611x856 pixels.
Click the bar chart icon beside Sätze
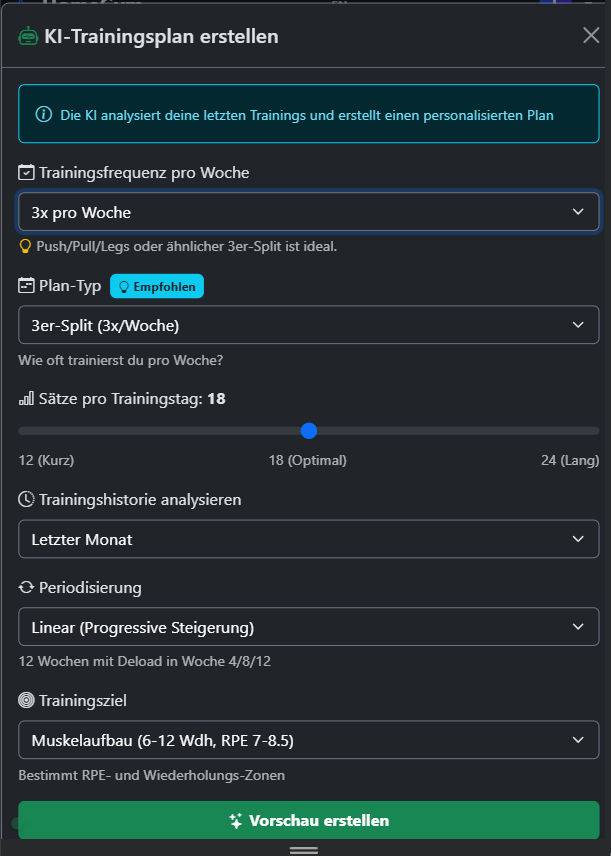coord(27,399)
